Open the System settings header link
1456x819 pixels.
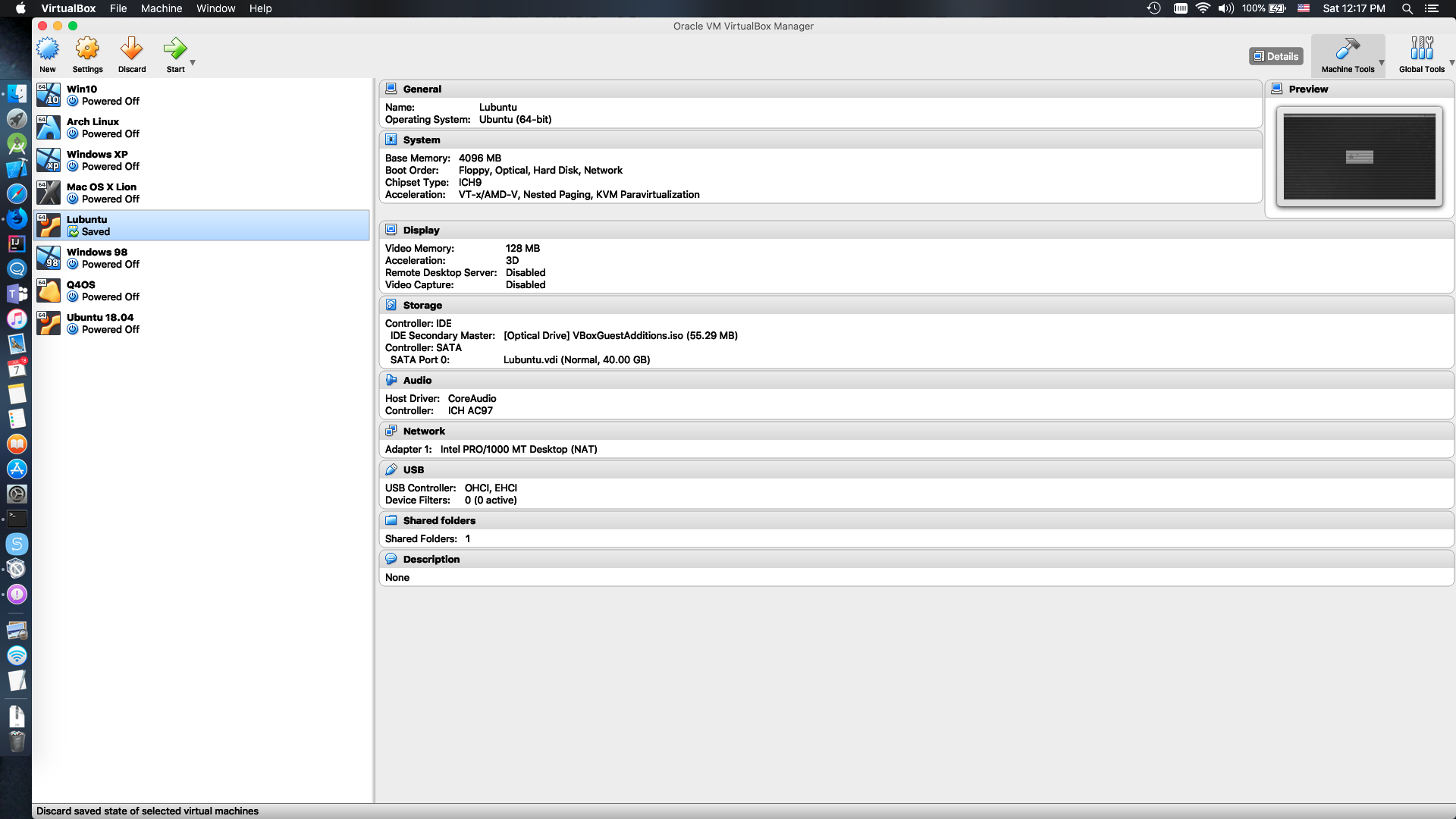click(x=422, y=140)
